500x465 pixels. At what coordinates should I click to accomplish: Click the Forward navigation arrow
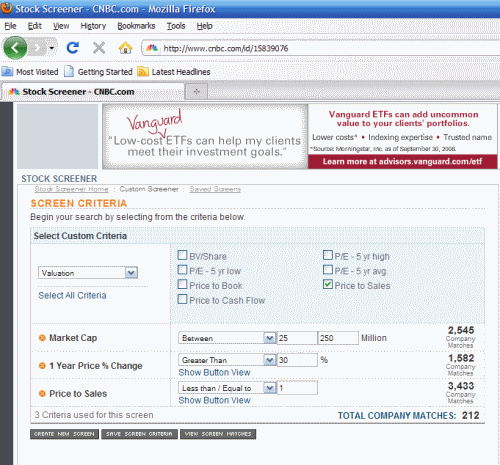pos(38,48)
